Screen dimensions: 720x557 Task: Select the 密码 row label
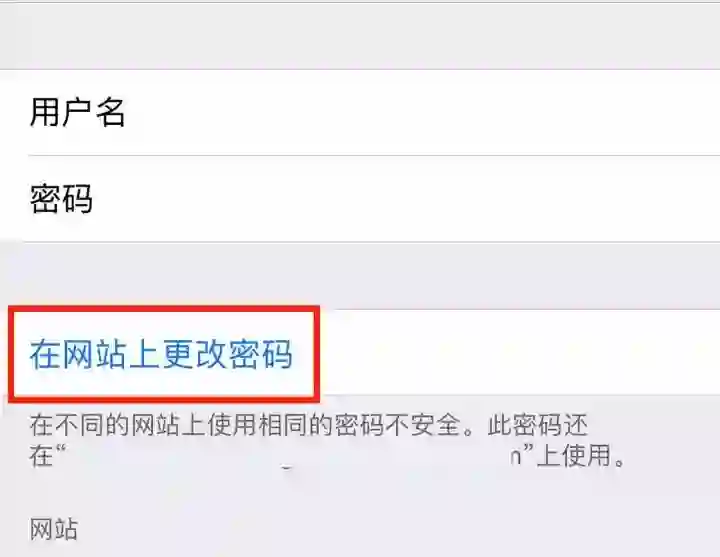point(61,198)
